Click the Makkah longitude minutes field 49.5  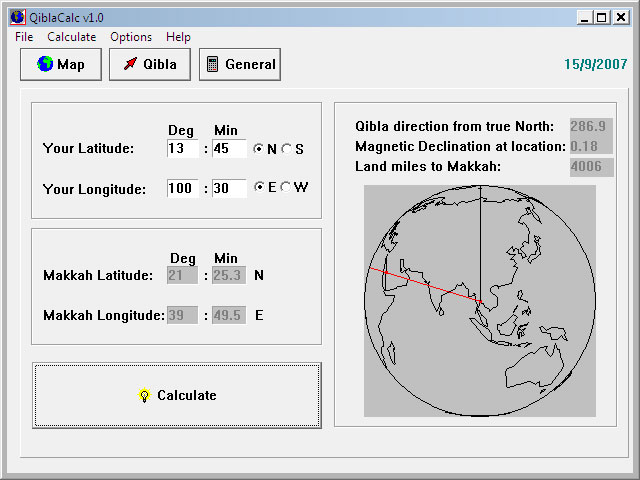229,315
